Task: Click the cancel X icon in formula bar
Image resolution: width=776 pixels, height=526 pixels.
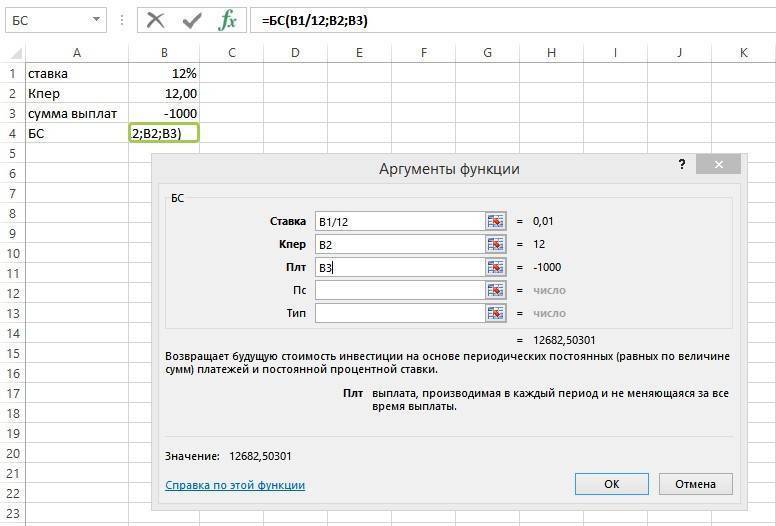Action: (x=155, y=19)
